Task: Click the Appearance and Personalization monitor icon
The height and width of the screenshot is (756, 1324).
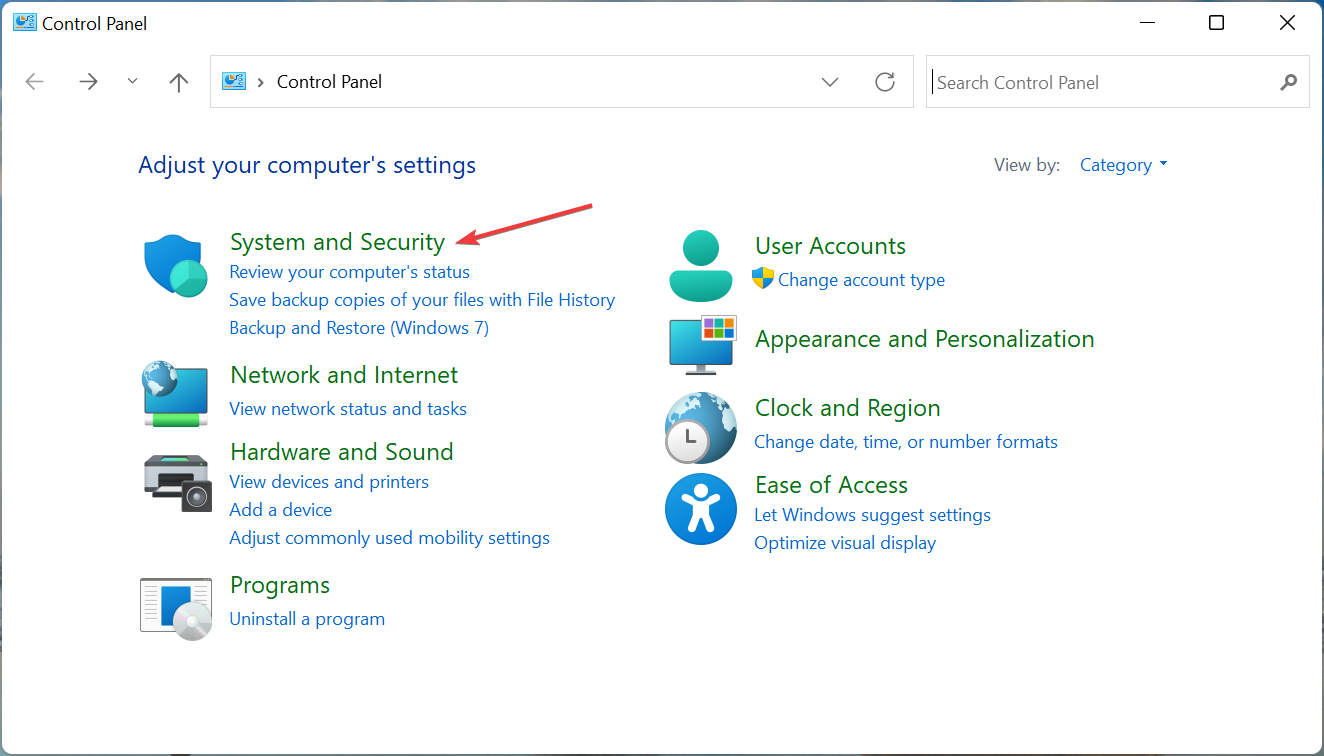Action: [701, 343]
